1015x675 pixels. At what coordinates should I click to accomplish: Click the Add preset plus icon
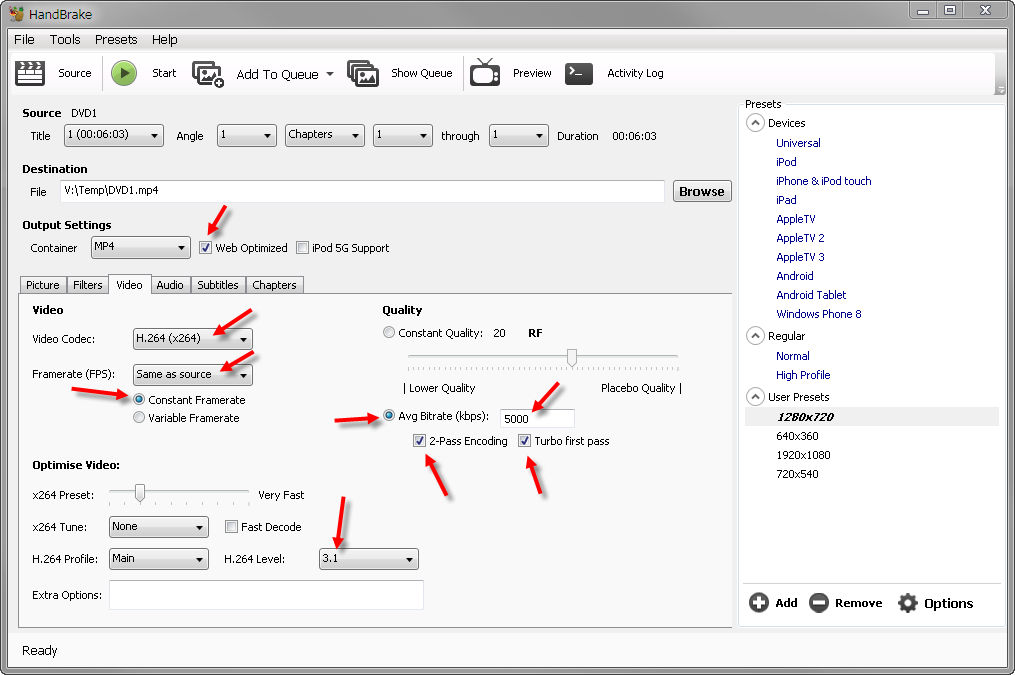(x=759, y=603)
